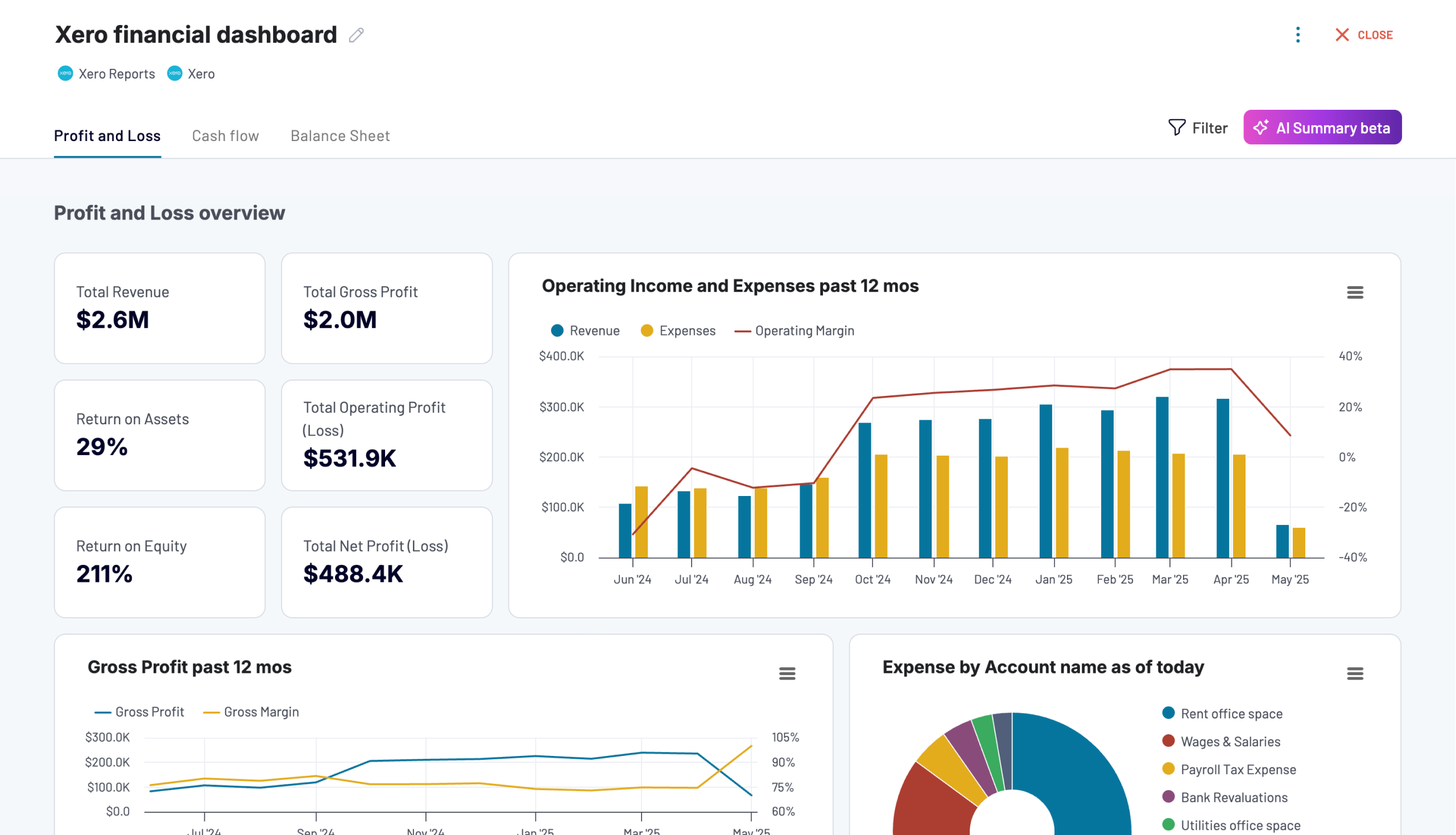Screen dimensions: 1456x835
Task: Switch to the Cash flow tab
Action: 225,135
